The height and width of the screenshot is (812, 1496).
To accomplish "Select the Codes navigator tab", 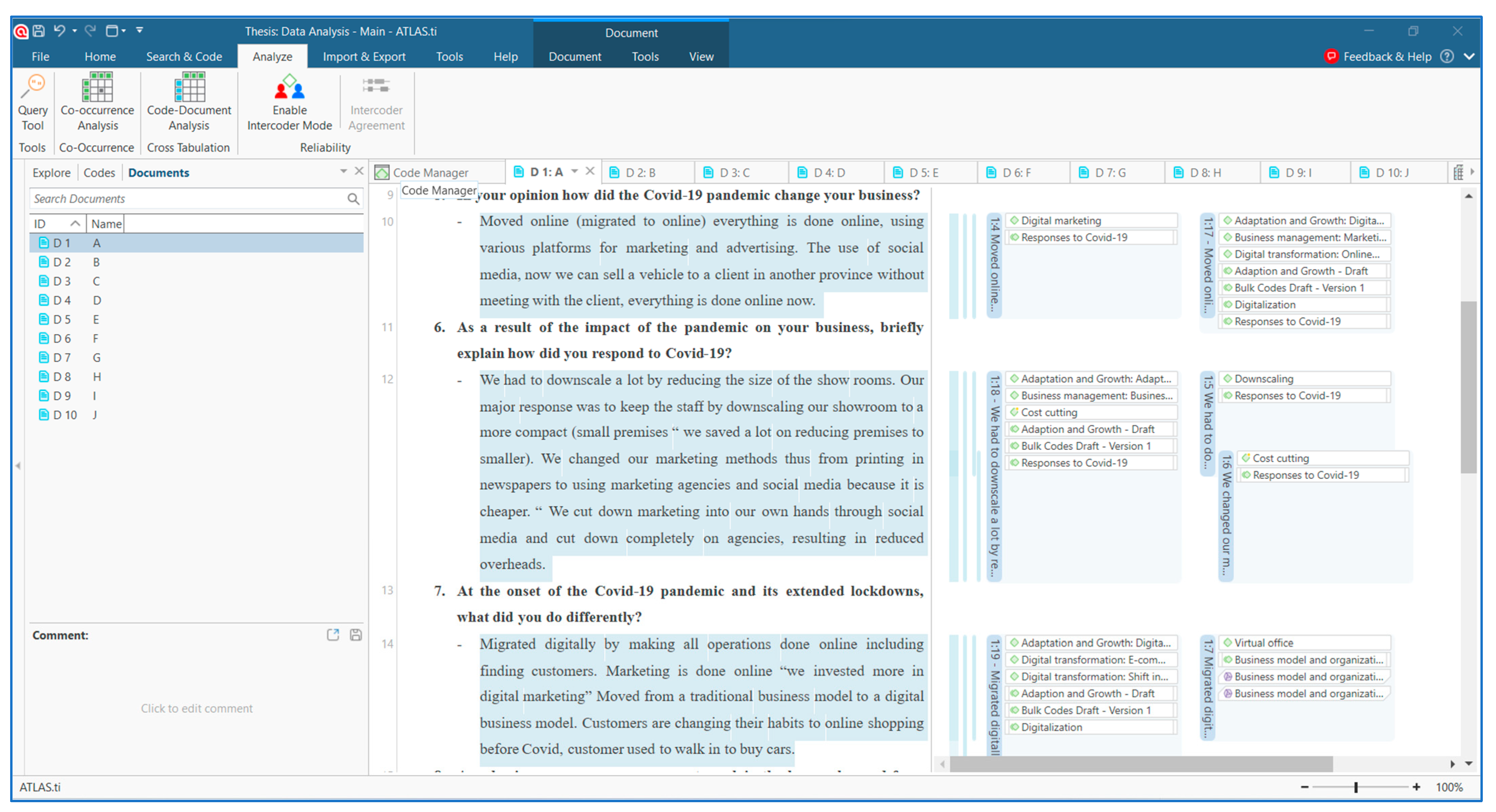I will click(x=99, y=172).
